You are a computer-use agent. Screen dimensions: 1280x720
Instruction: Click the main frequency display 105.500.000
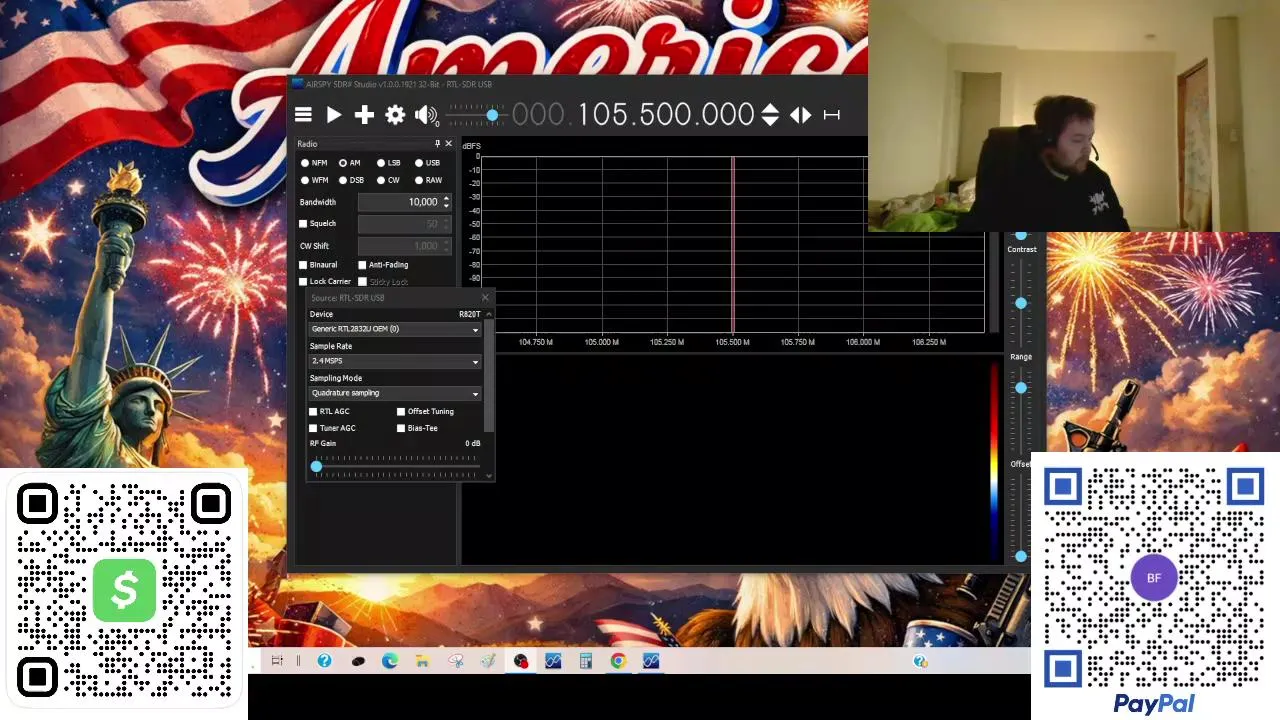pos(665,115)
